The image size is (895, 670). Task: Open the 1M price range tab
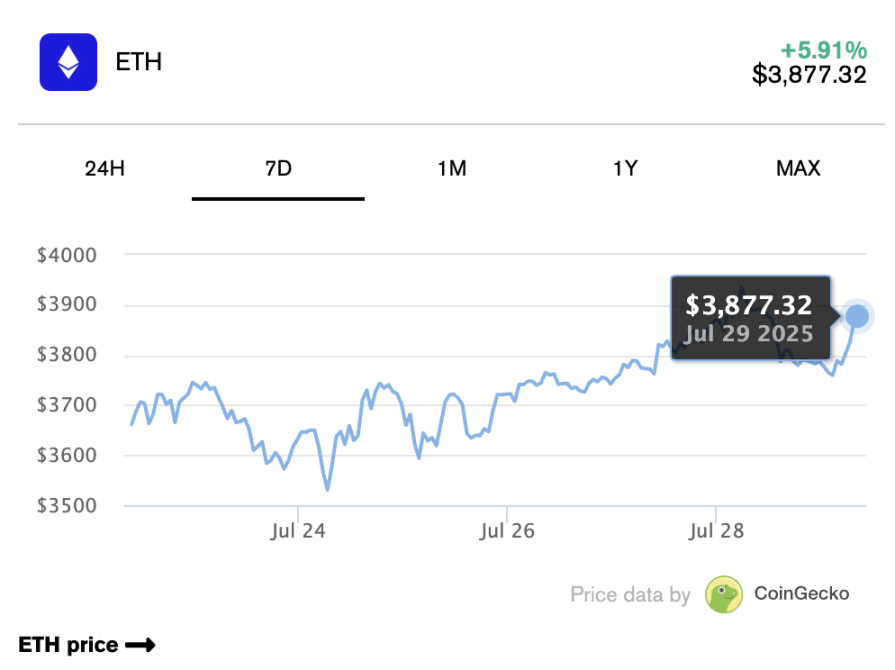tap(452, 168)
